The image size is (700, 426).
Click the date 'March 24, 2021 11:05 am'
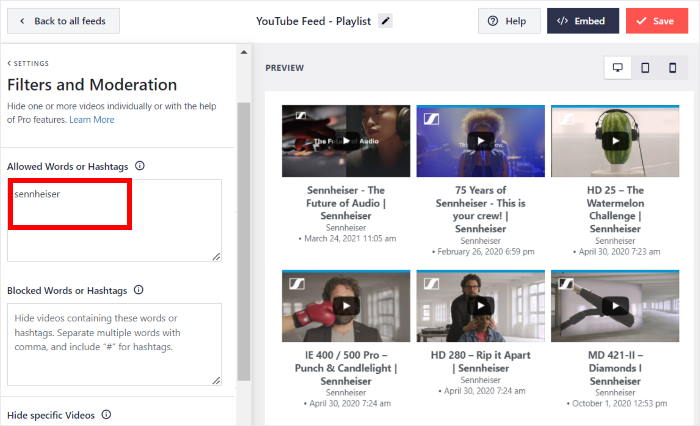[x=350, y=238]
